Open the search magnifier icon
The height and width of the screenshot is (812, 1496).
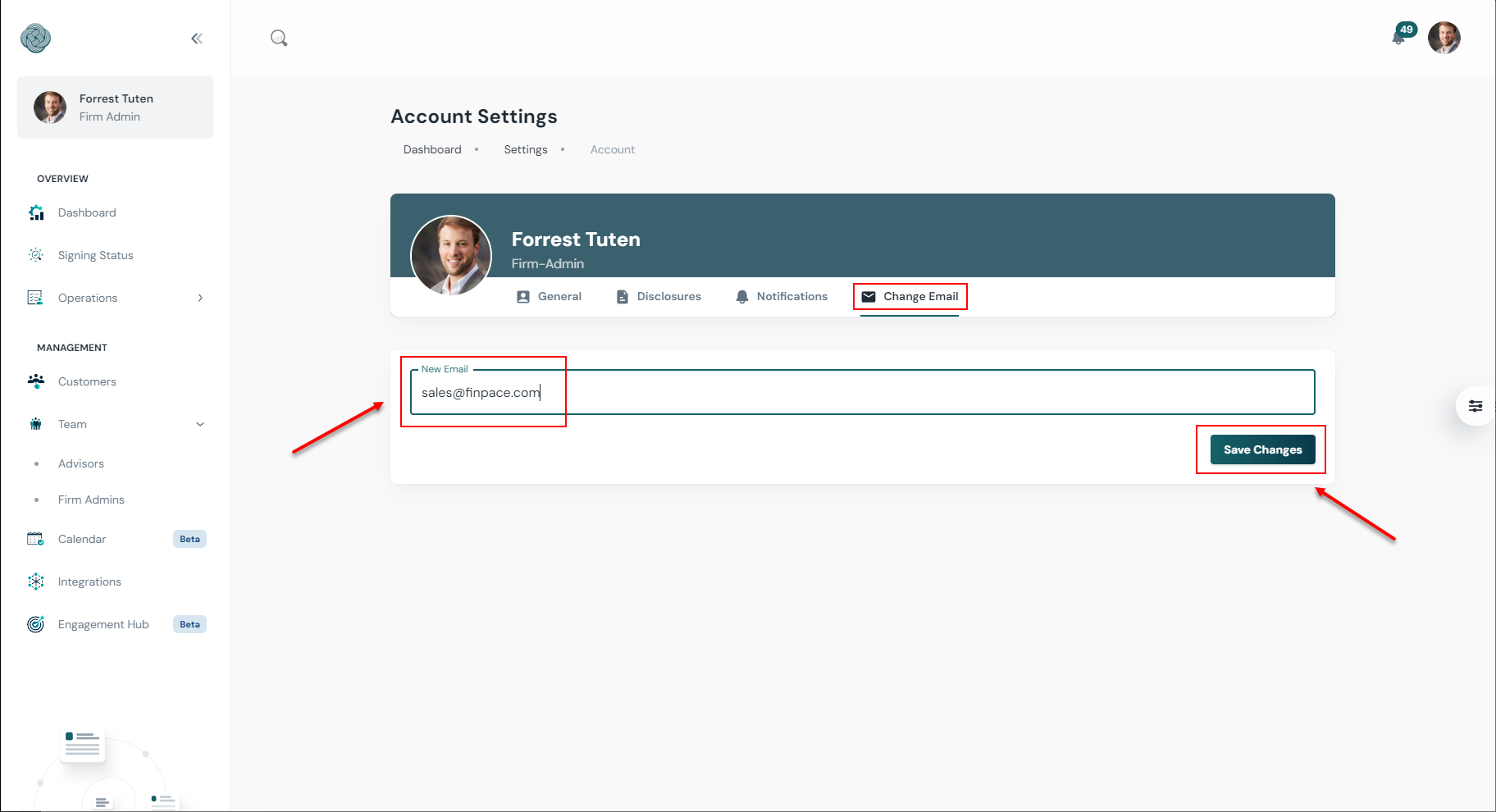(279, 38)
